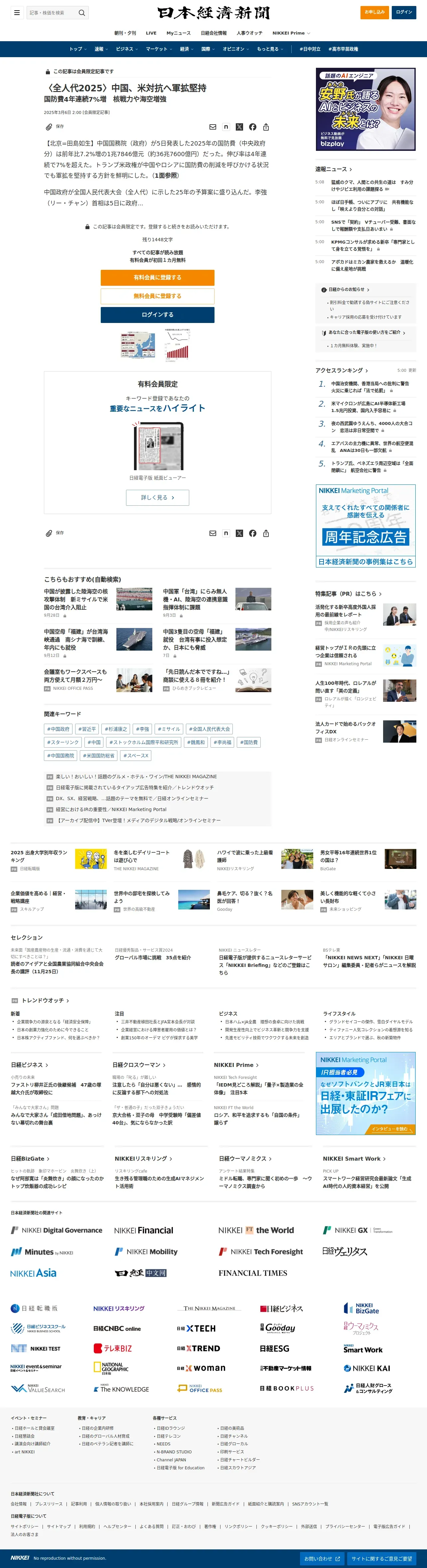Click 有料会員に登録する button
Image resolution: width=427 pixels, height=1568 pixels.
pyautogui.click(x=157, y=277)
